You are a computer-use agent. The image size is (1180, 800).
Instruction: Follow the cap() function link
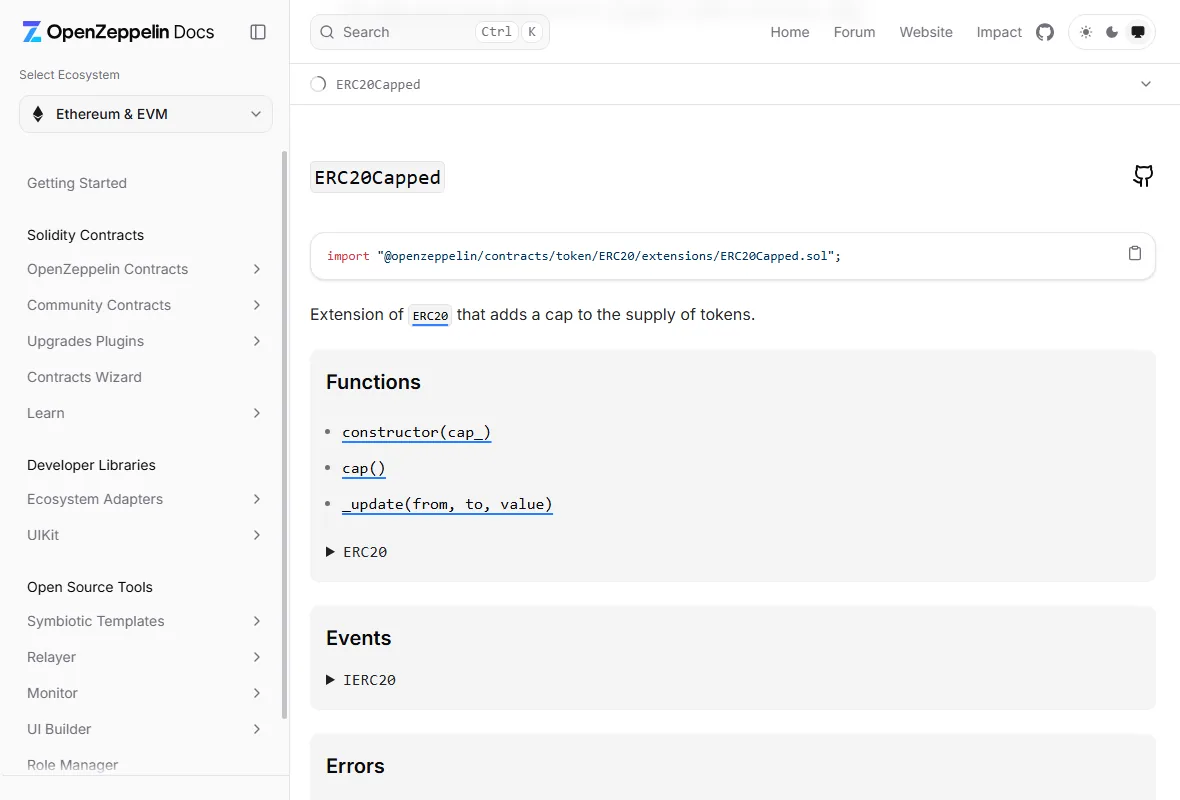click(x=363, y=469)
